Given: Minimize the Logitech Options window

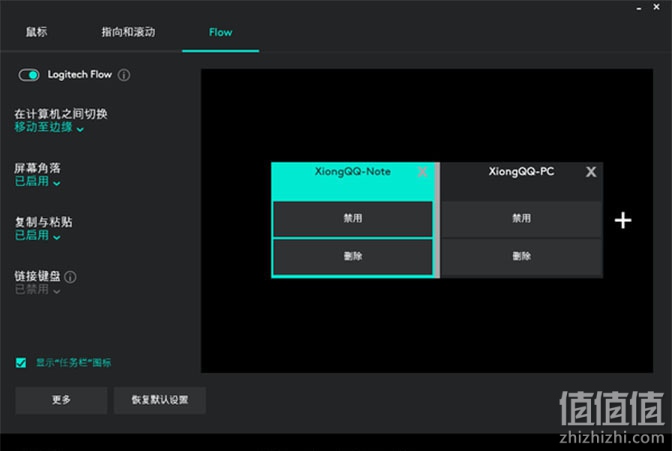Looking at the screenshot, I should [x=639, y=8].
